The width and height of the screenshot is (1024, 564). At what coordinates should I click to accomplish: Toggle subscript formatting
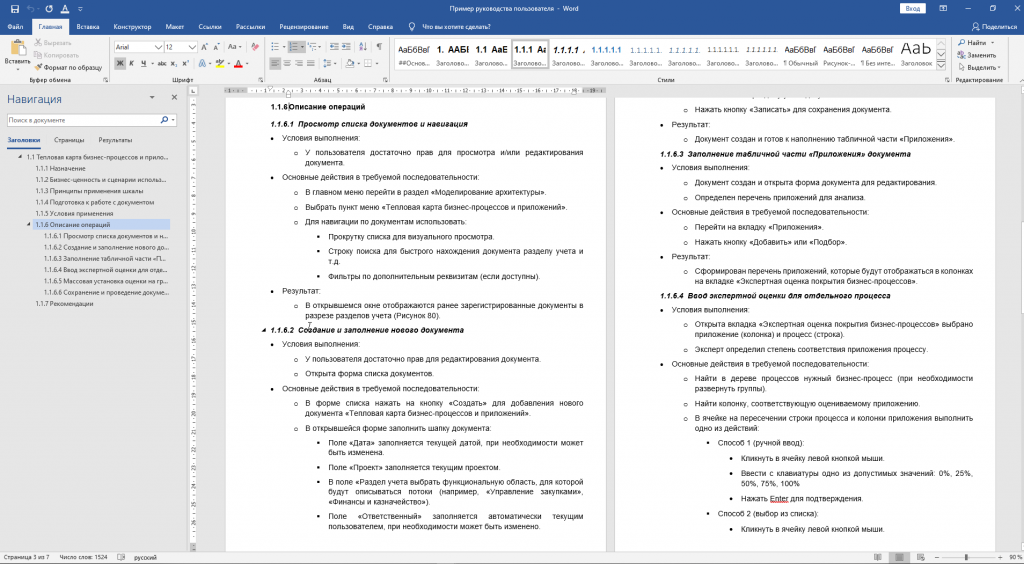tap(174, 63)
